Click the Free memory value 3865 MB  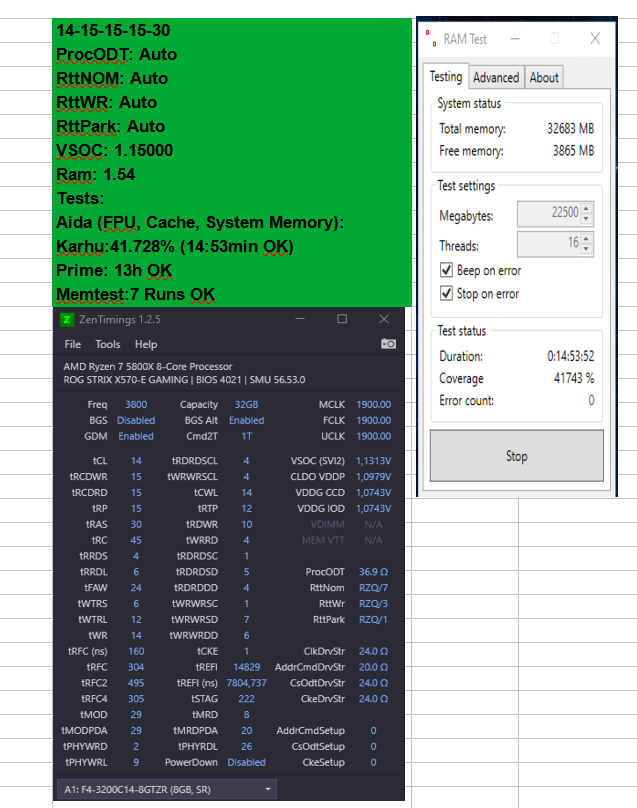pyautogui.click(x=574, y=151)
